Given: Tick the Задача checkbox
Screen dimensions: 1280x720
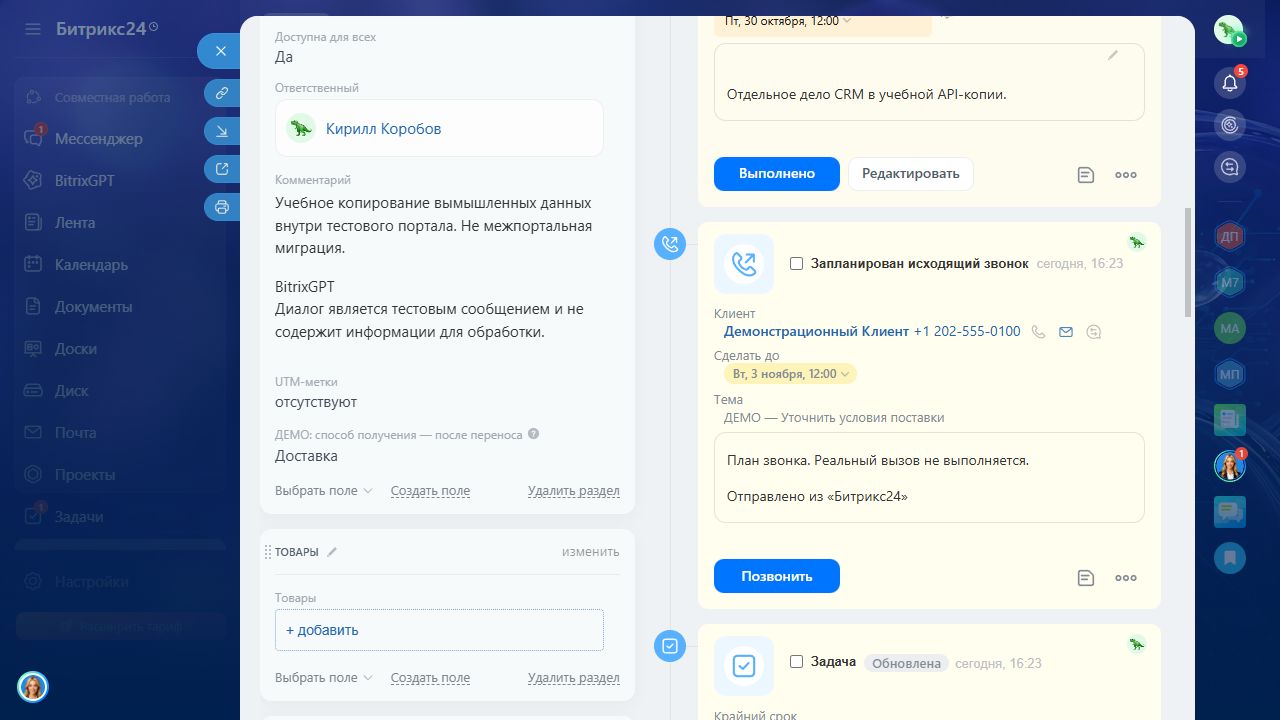Looking at the screenshot, I should 797,662.
